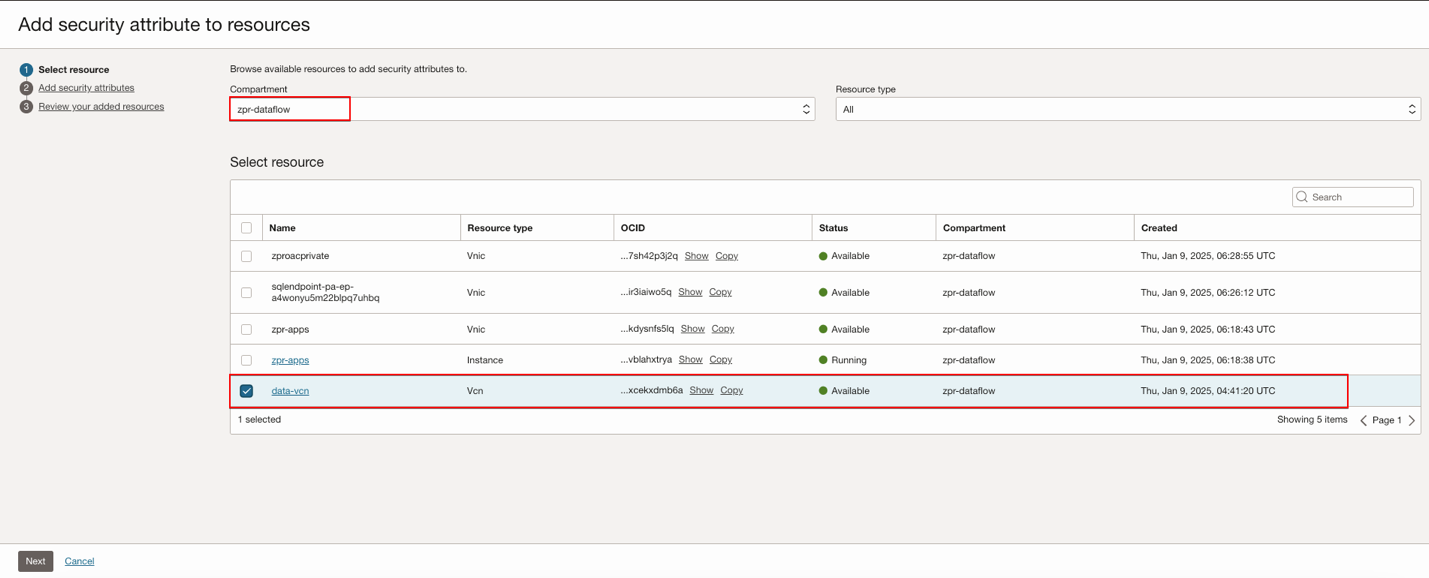This screenshot has height=578, width=1429.
Task: Select the zproacprivate row checkbox
Action: coord(246,256)
